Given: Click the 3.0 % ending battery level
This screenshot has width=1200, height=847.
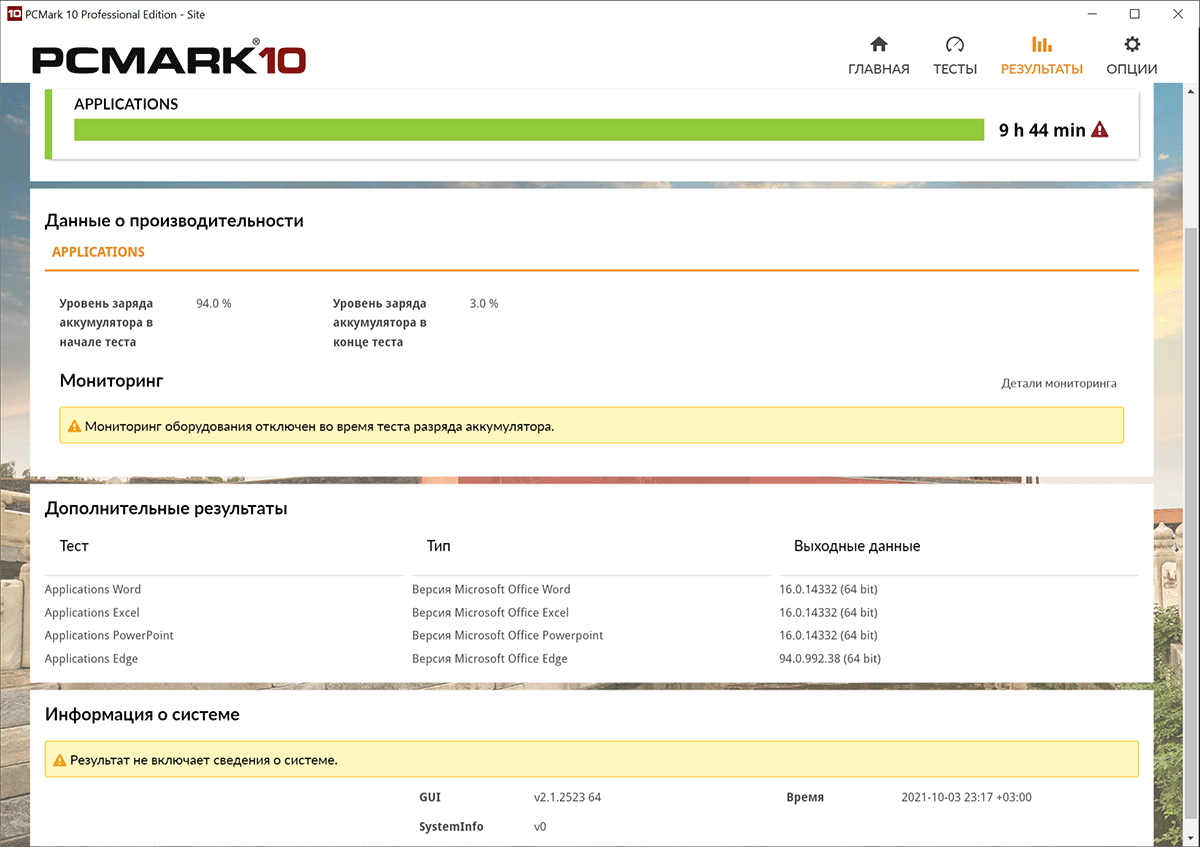Looking at the screenshot, I should (484, 303).
